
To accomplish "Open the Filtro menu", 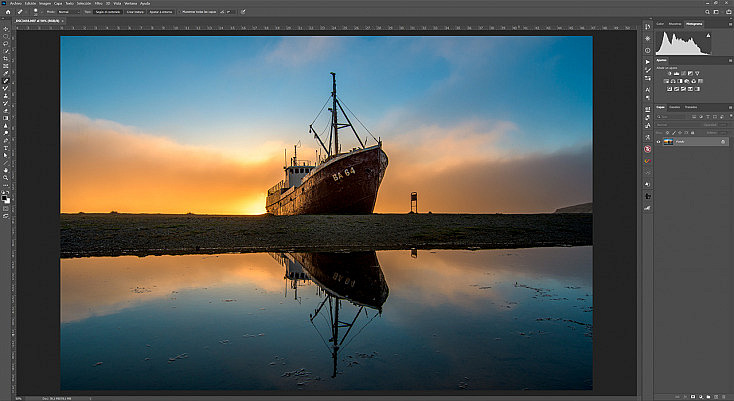I will pos(98,3).
